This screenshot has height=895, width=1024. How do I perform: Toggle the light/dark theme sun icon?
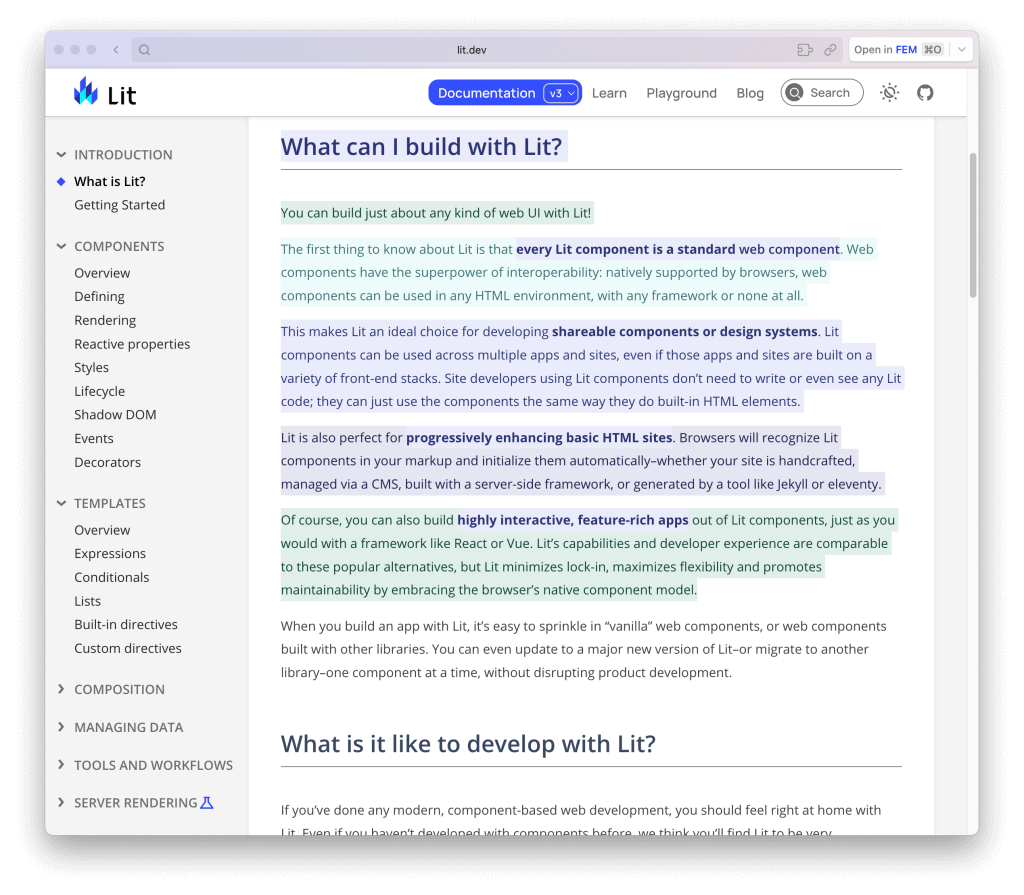tap(889, 93)
